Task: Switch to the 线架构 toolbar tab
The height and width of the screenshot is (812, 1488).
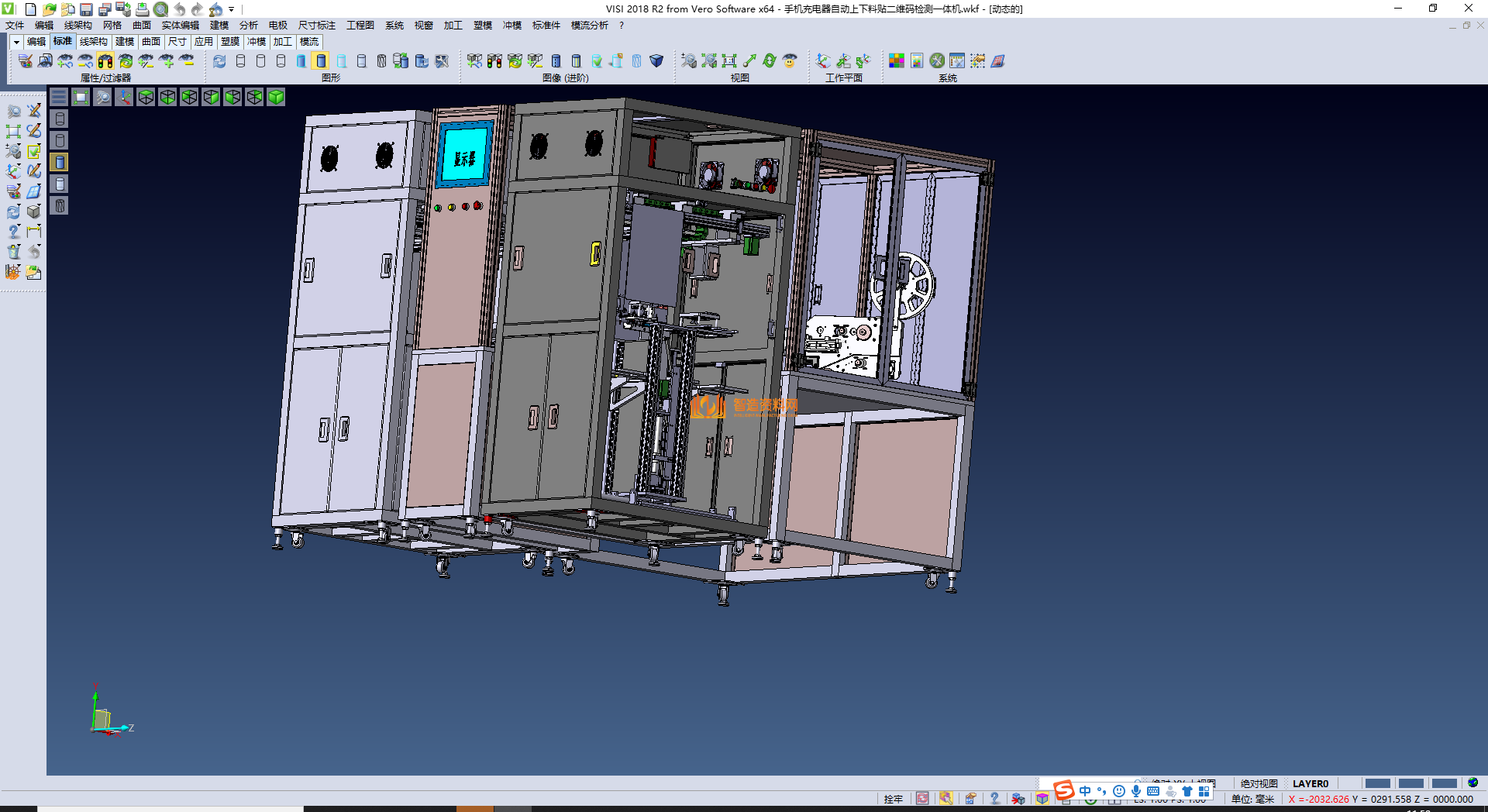Action: [93, 42]
